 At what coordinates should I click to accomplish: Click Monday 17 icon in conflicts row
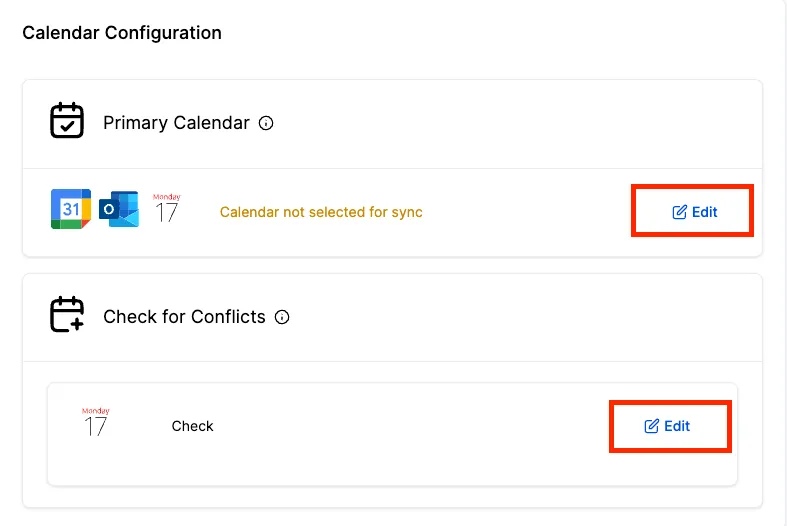(96, 423)
